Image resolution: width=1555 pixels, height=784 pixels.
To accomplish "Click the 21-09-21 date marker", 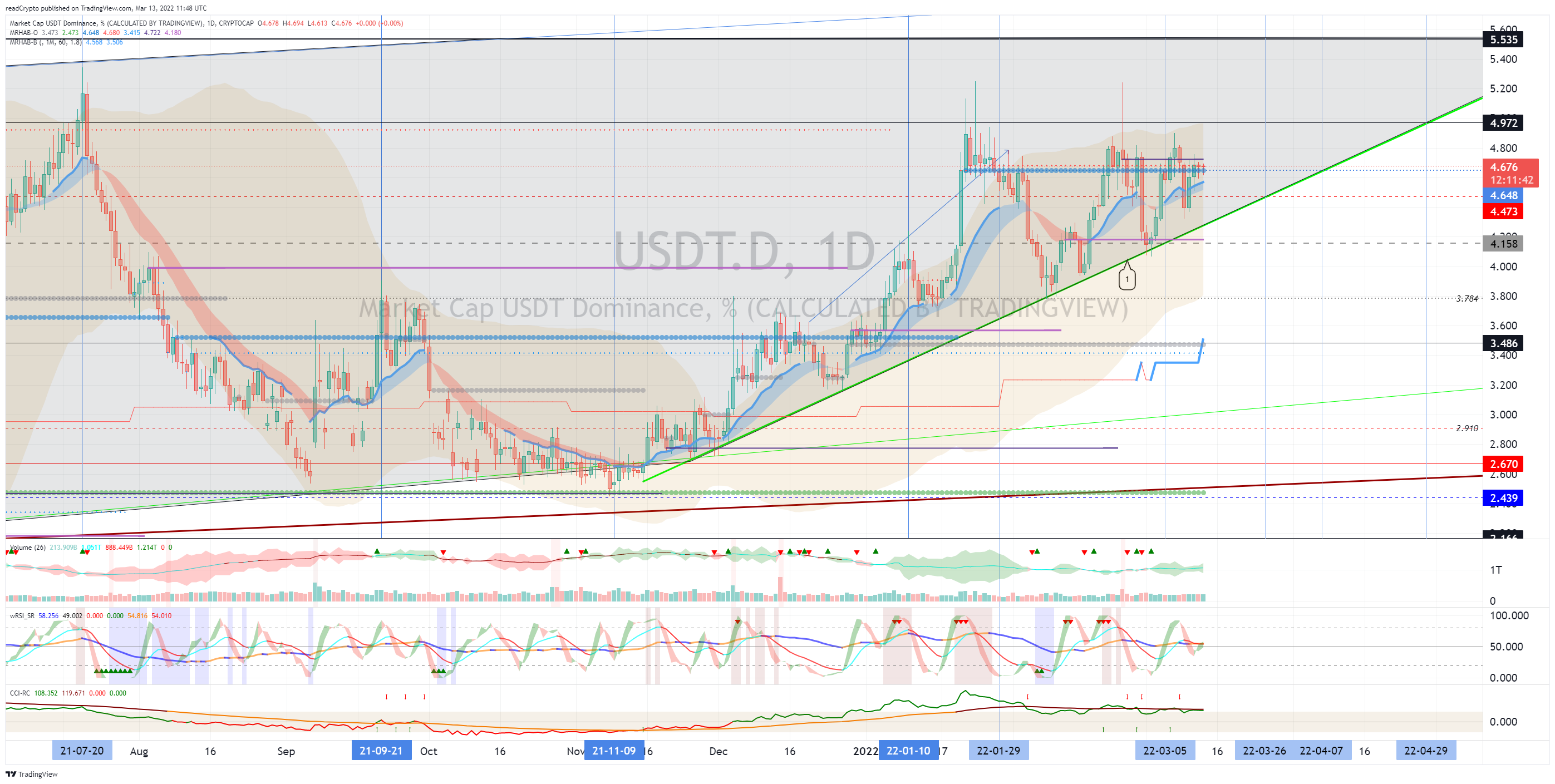I will coord(381,751).
